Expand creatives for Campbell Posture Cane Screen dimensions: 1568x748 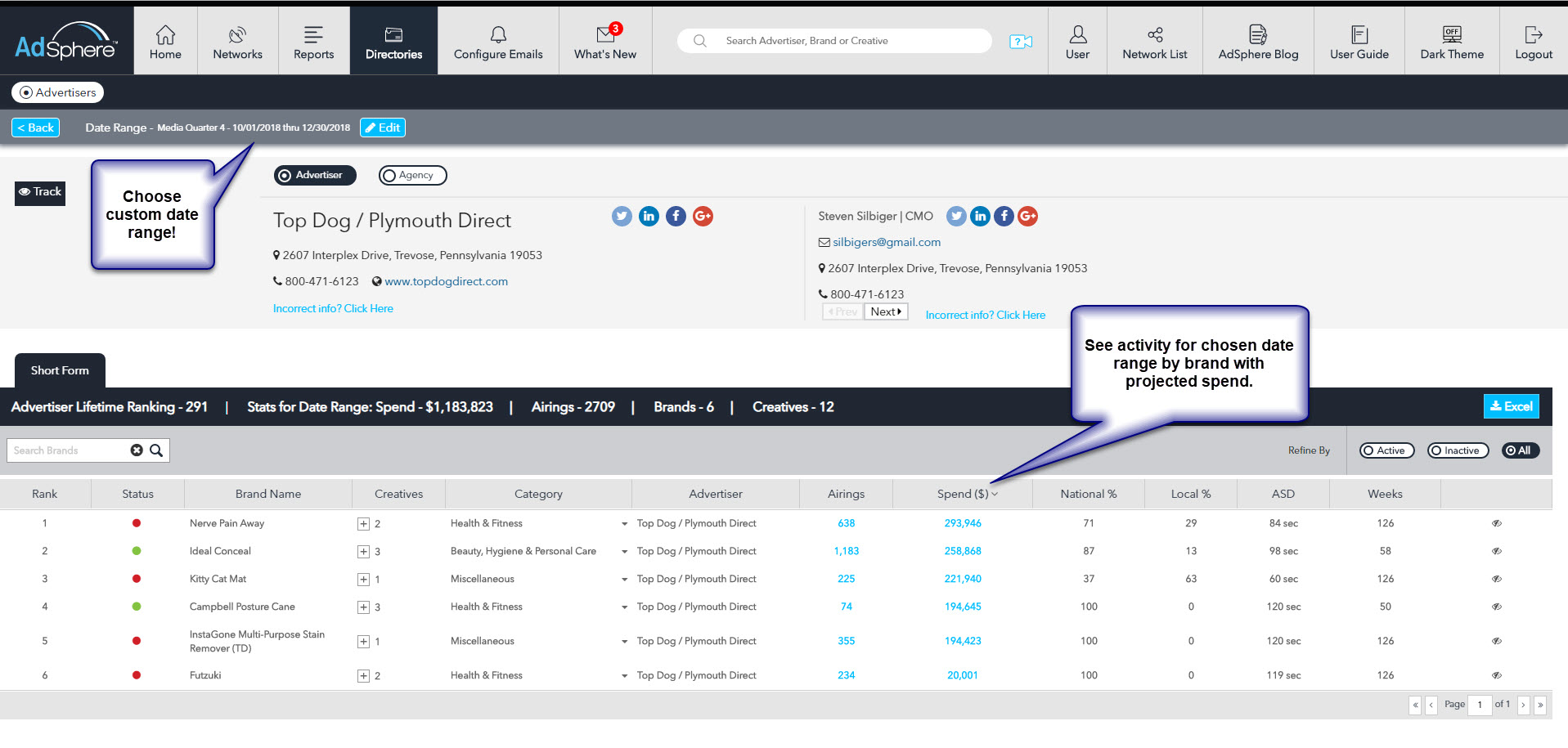pyautogui.click(x=363, y=607)
